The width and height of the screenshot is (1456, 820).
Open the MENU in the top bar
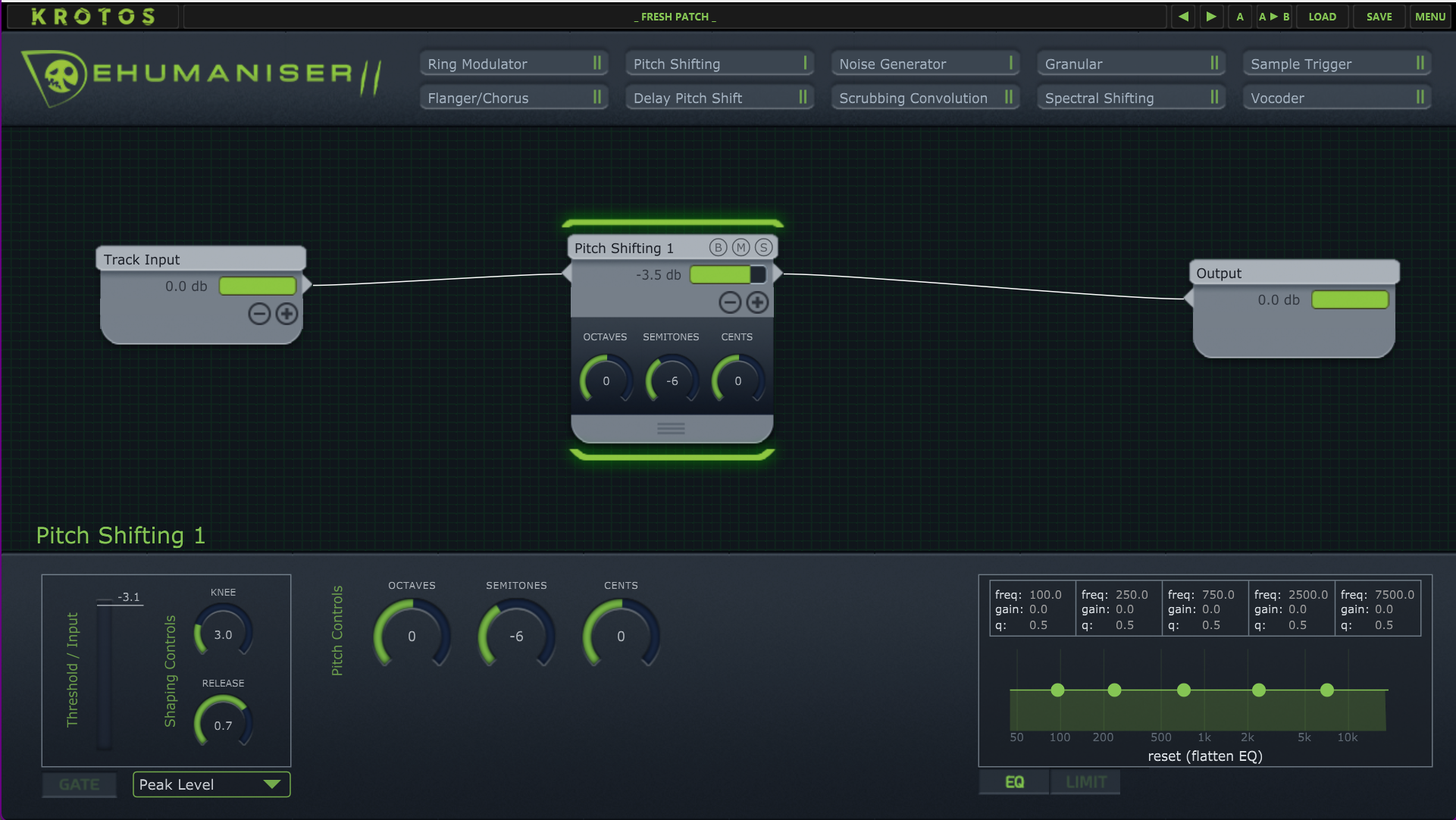point(1429,16)
